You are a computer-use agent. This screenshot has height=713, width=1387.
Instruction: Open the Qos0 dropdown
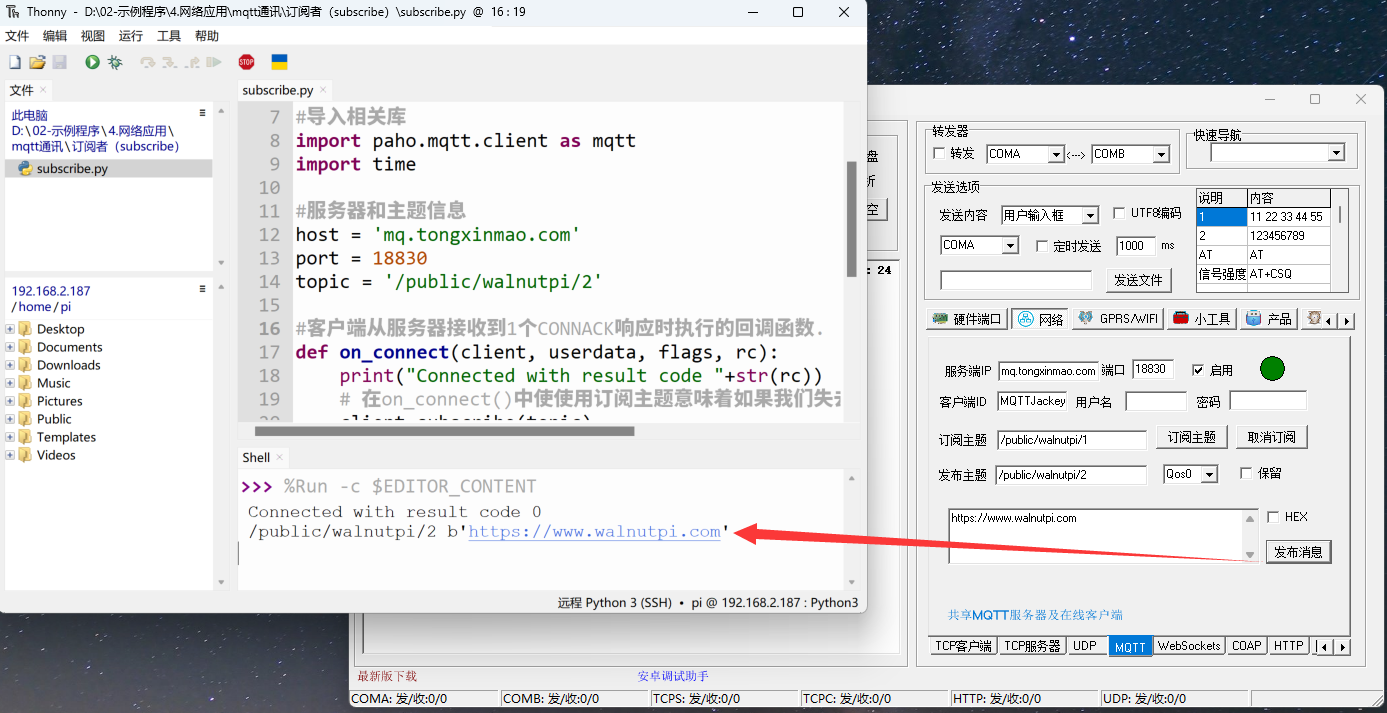pos(1209,475)
